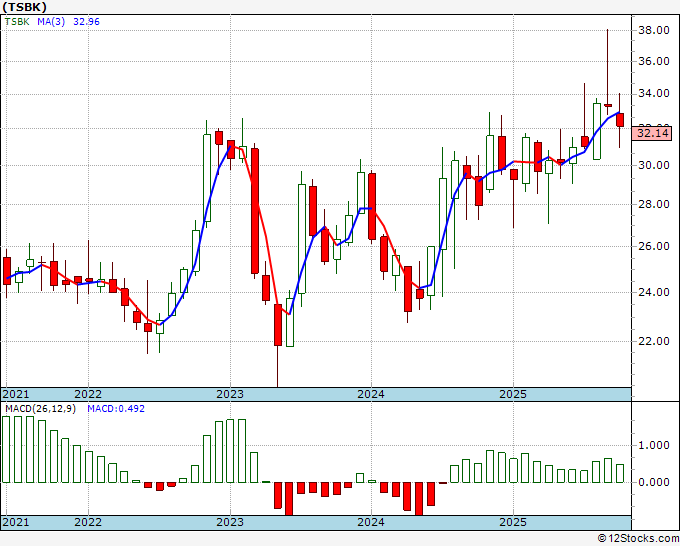Image resolution: width=680 pixels, height=546 pixels.
Task: Click the TSBK series legend label
Action: pos(17,22)
